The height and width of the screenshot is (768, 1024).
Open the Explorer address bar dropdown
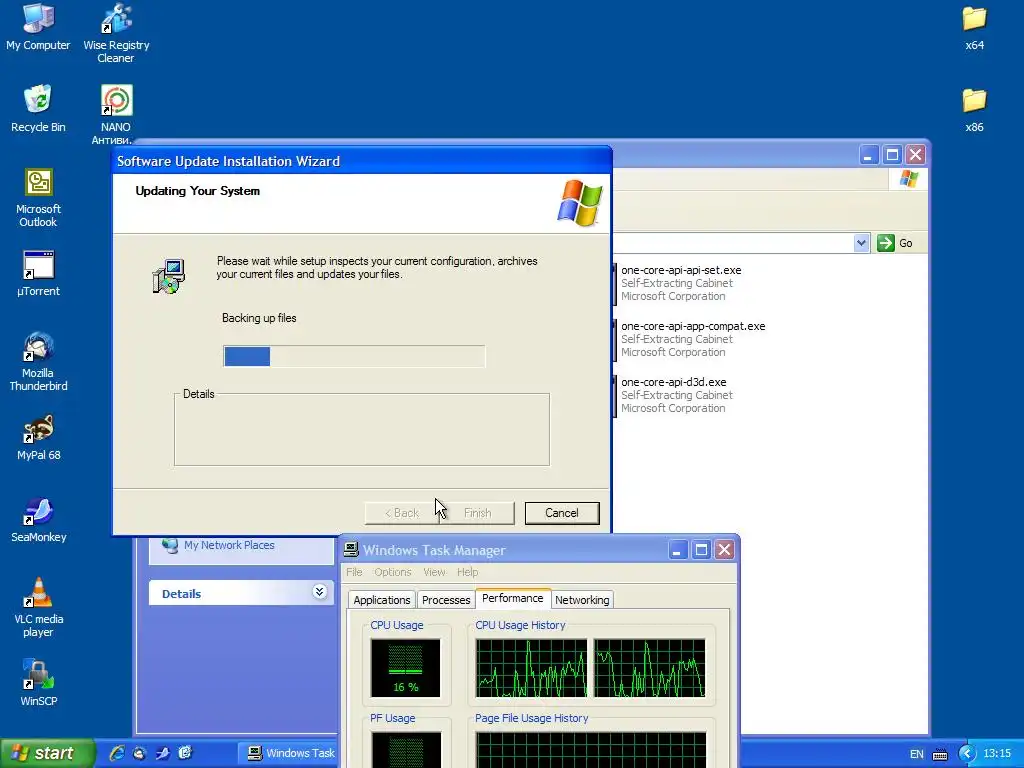click(x=861, y=243)
